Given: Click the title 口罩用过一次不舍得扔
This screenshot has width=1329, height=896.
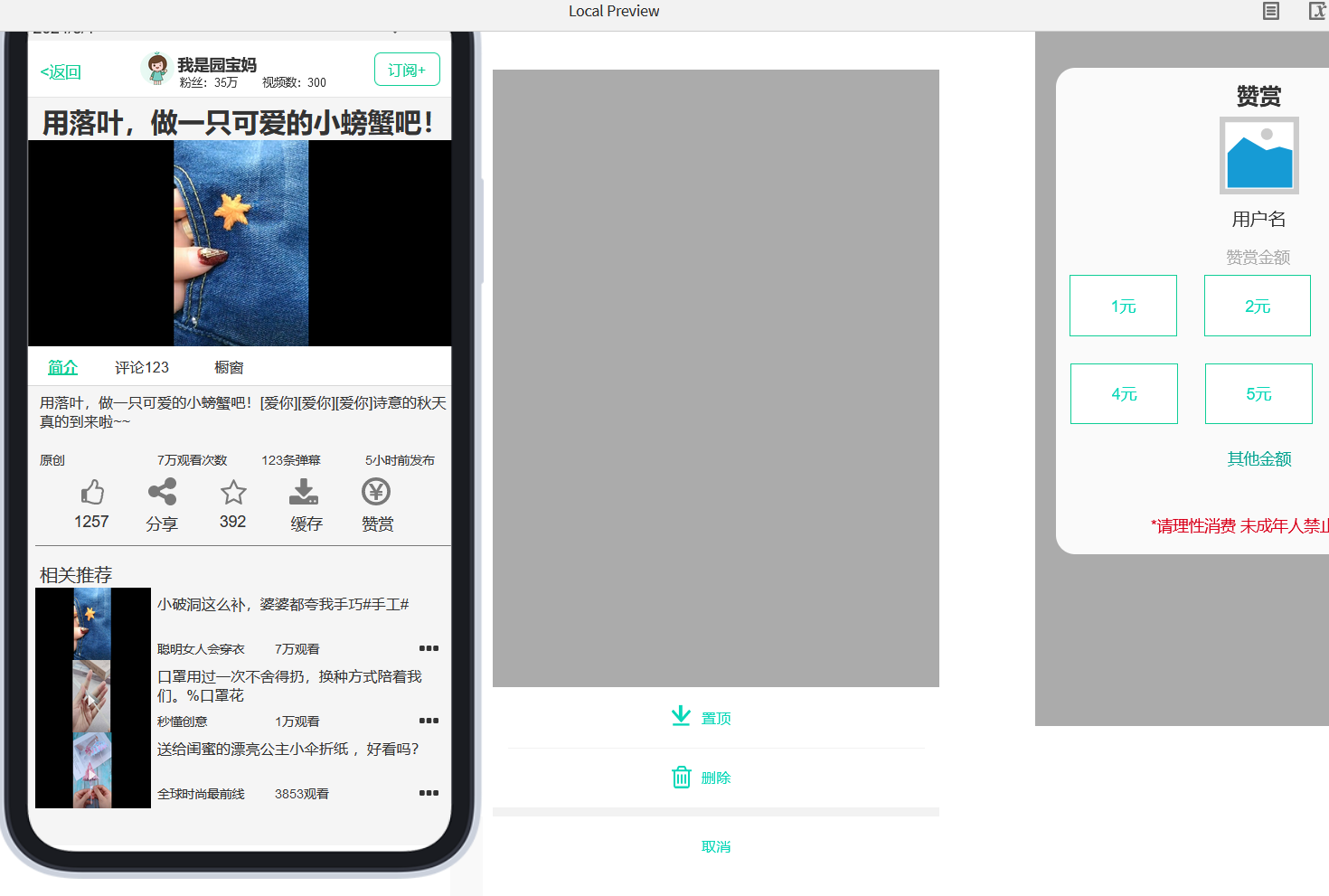Looking at the screenshot, I should point(289,685).
